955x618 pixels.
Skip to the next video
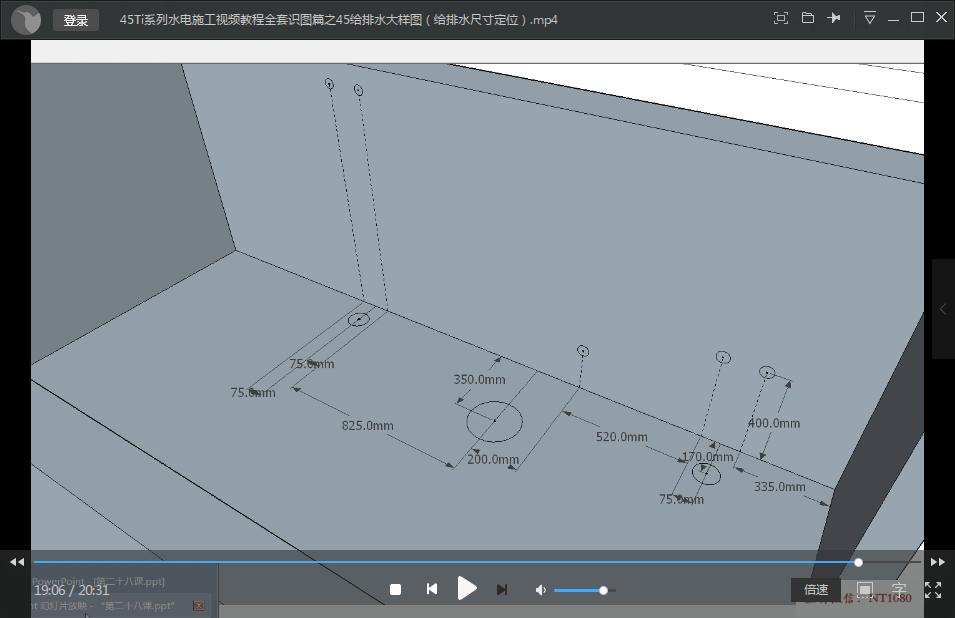point(502,590)
